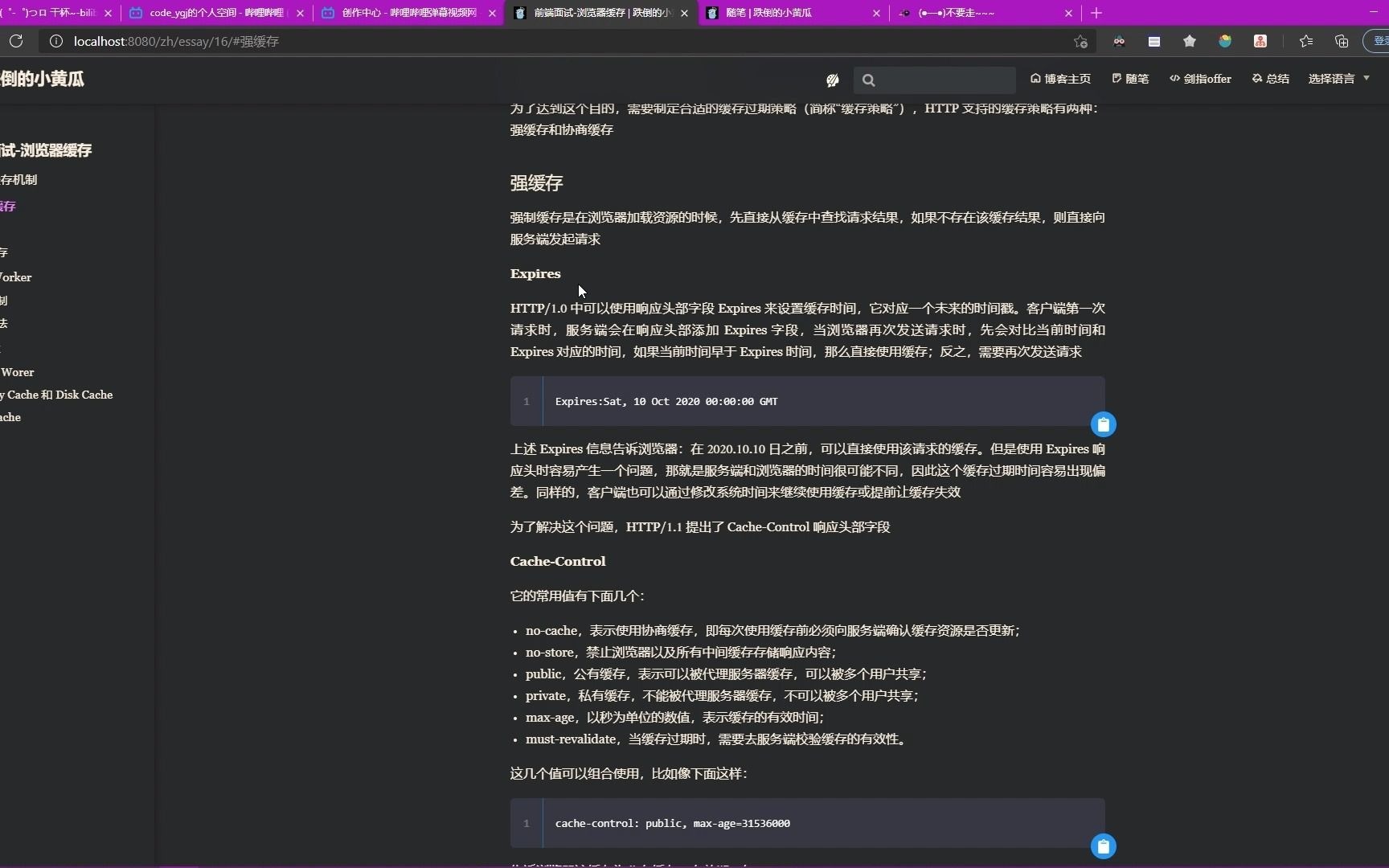Focus the blog search input field
1389x868 pixels.
[935, 80]
